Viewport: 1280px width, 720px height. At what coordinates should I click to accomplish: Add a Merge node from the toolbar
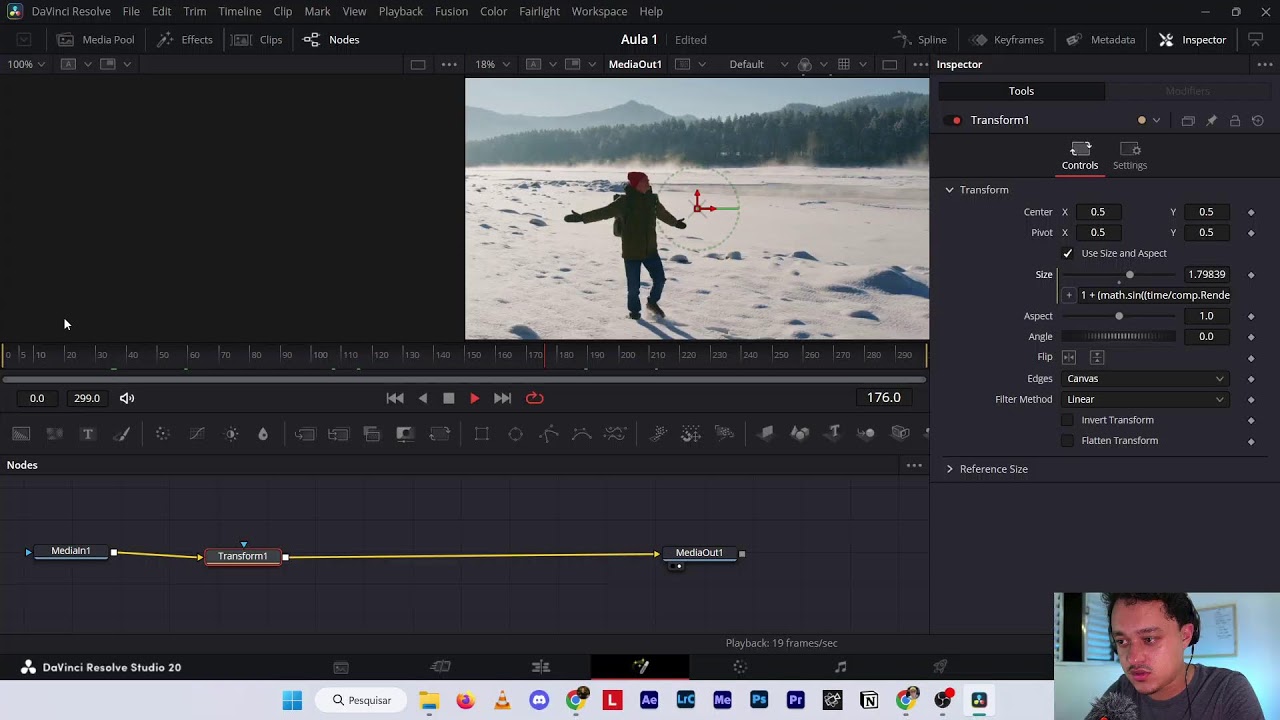point(305,433)
